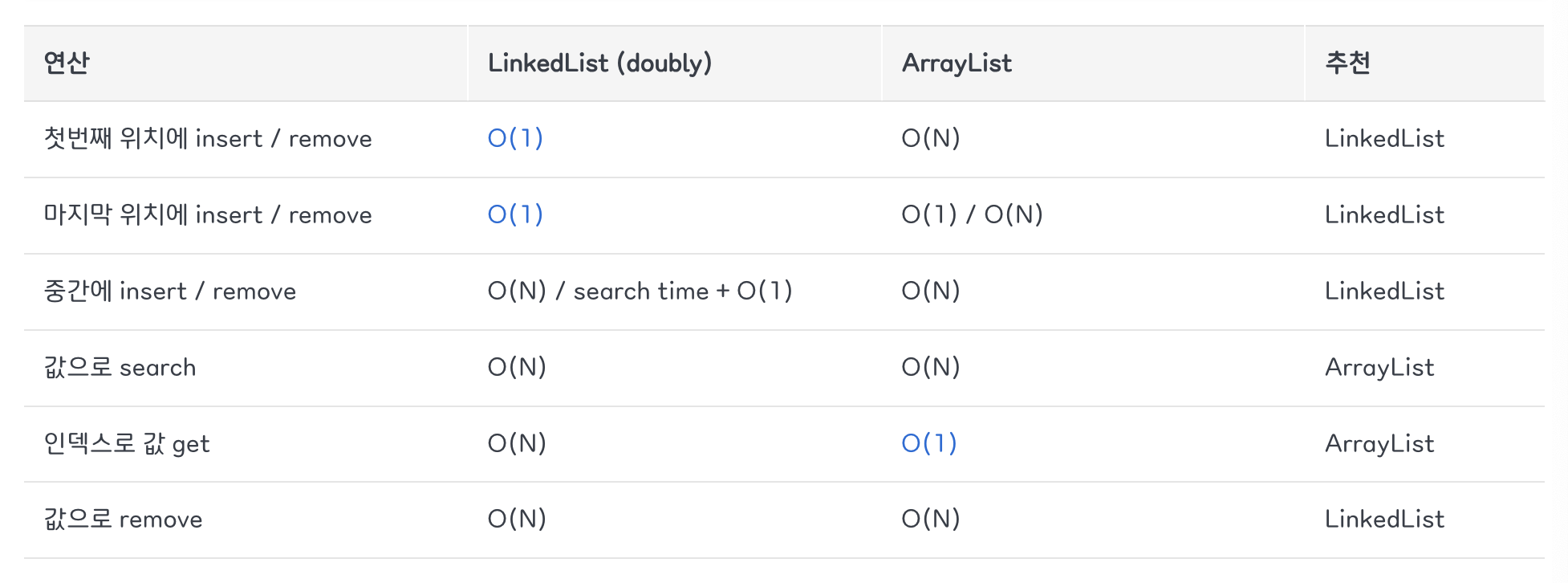
Task: Click the 추천 column header
Action: 1347,63
